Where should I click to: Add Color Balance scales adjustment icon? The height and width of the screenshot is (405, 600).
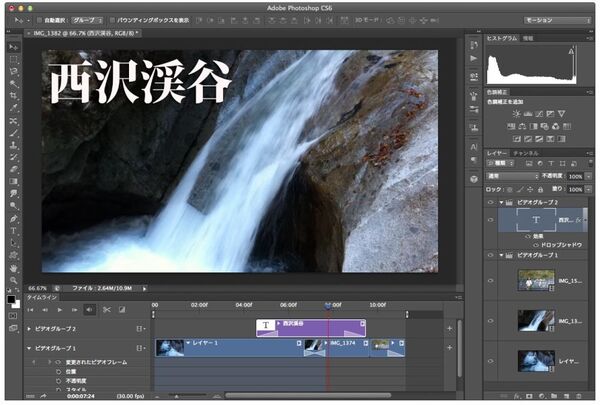click(522, 126)
